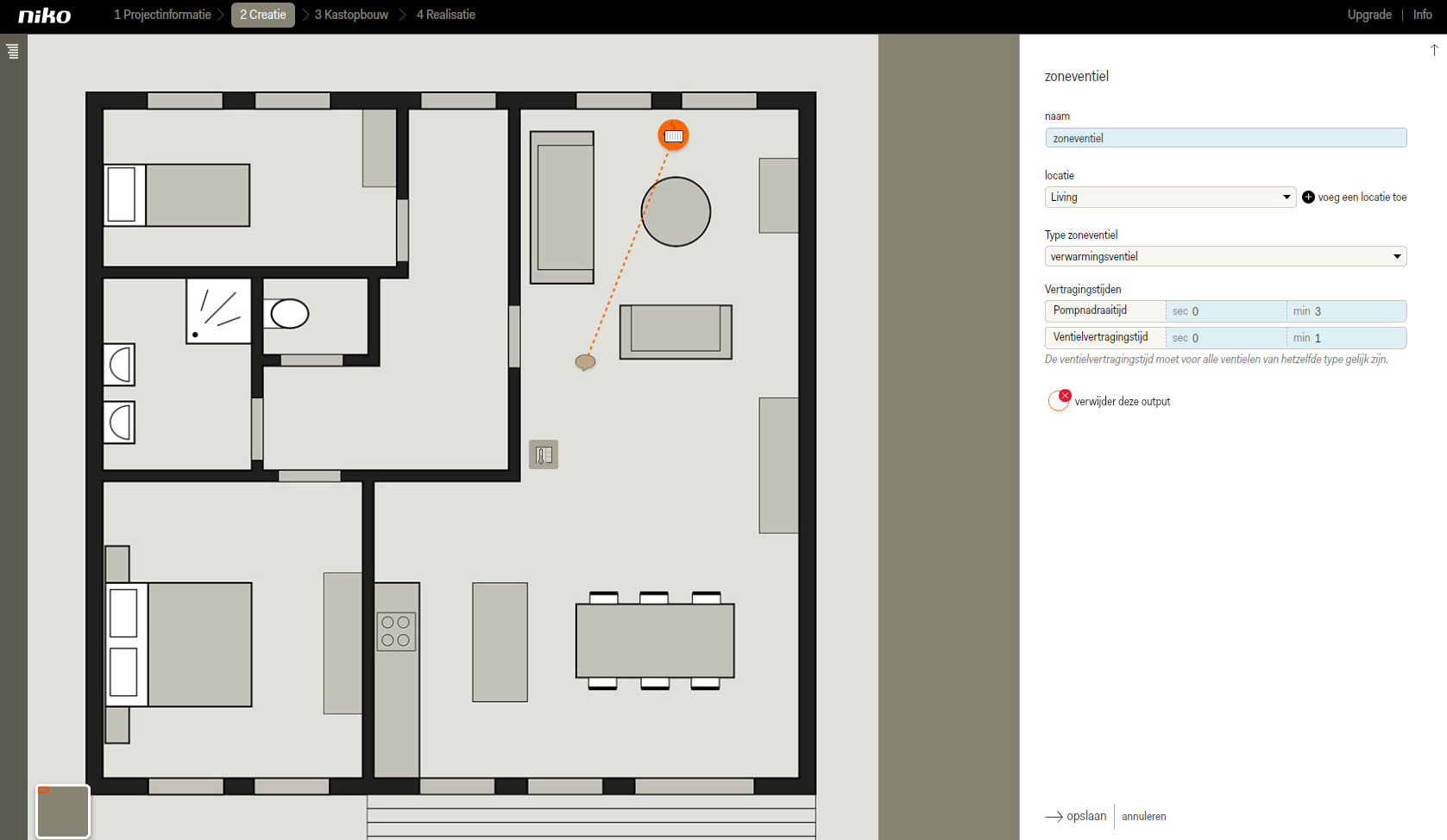1447x840 pixels.
Task: Click the plus icon to add a location
Action: click(x=1308, y=197)
